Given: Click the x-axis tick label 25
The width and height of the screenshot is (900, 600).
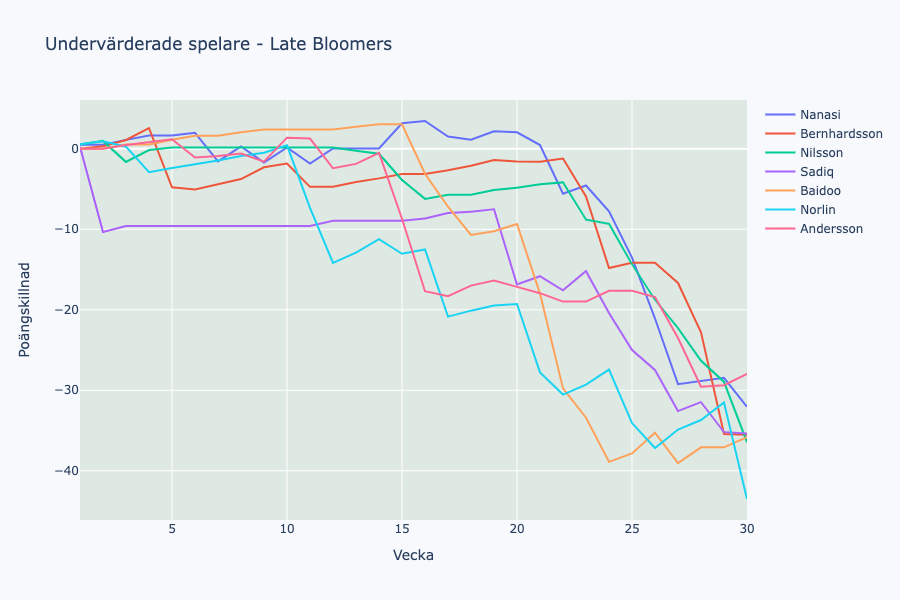Looking at the screenshot, I should pos(631,529).
